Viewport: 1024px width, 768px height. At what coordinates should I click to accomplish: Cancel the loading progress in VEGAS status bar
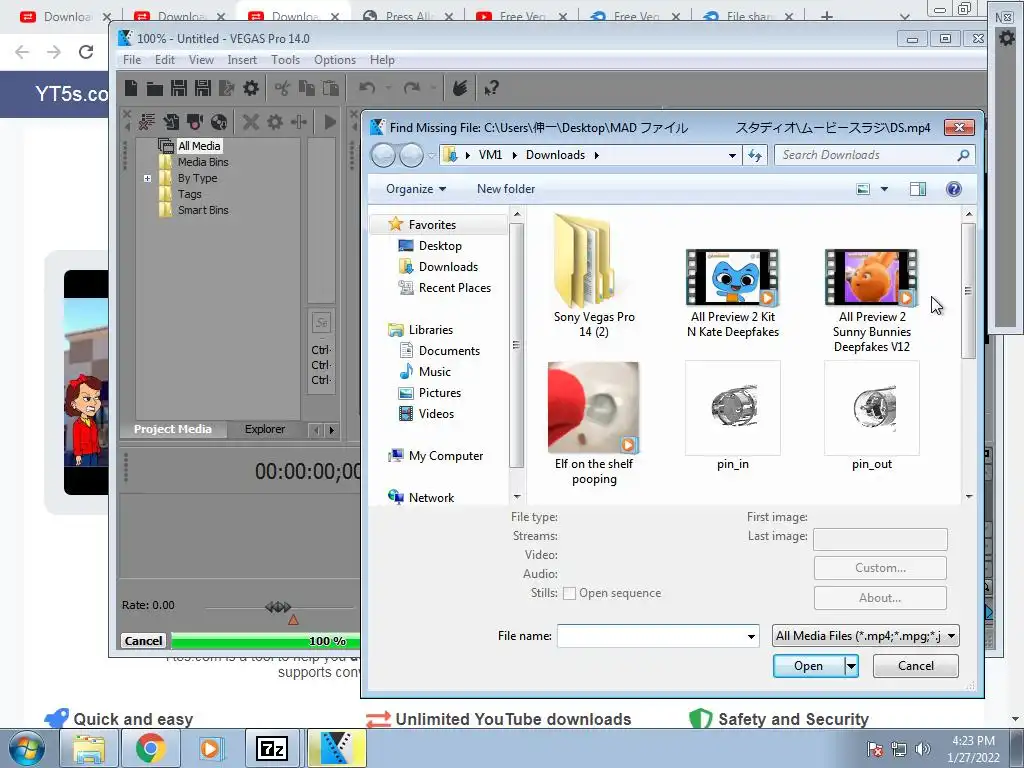click(143, 641)
